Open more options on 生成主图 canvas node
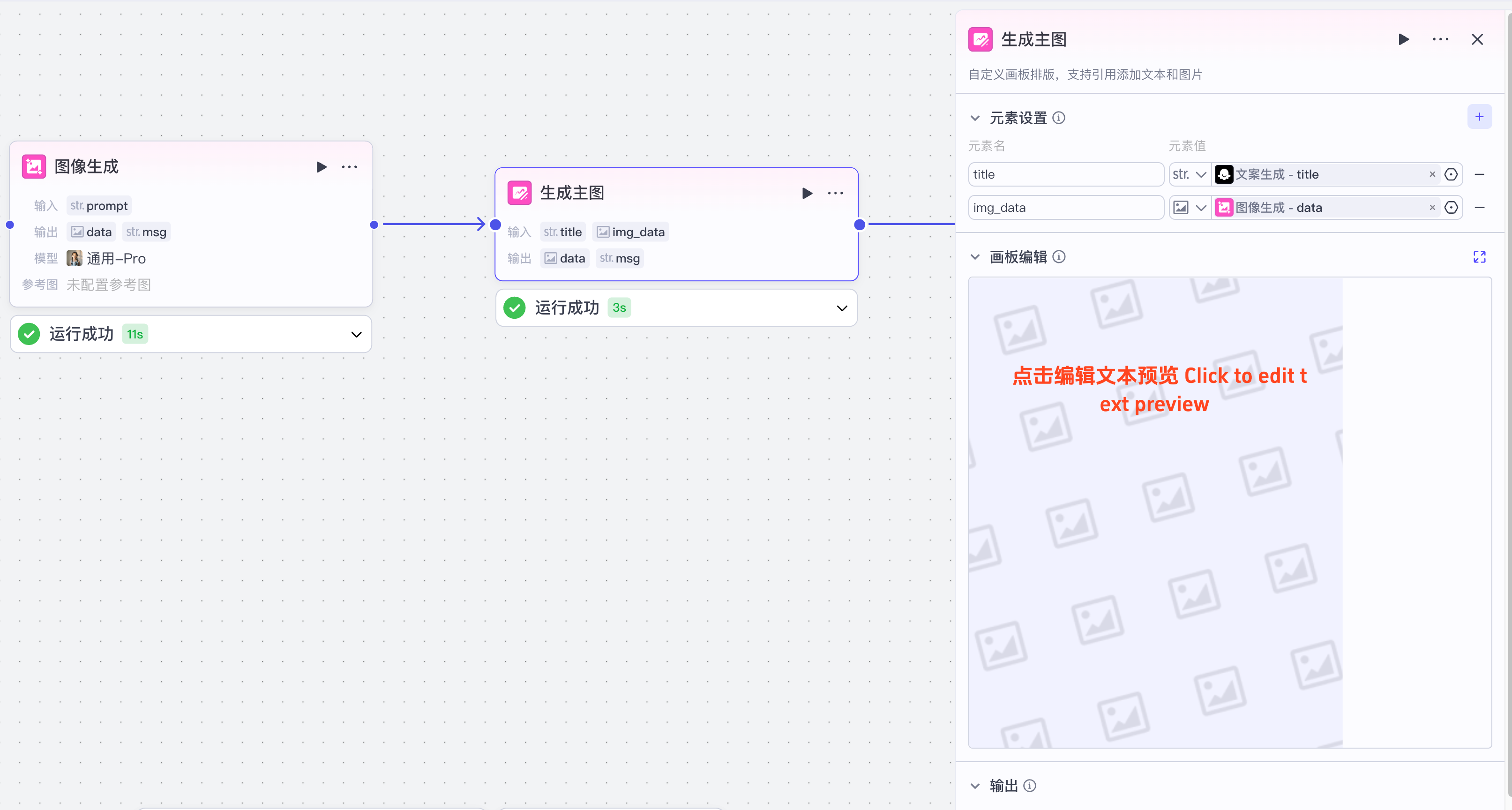Screen dimensions: 1512x810 pyautogui.click(x=835, y=193)
